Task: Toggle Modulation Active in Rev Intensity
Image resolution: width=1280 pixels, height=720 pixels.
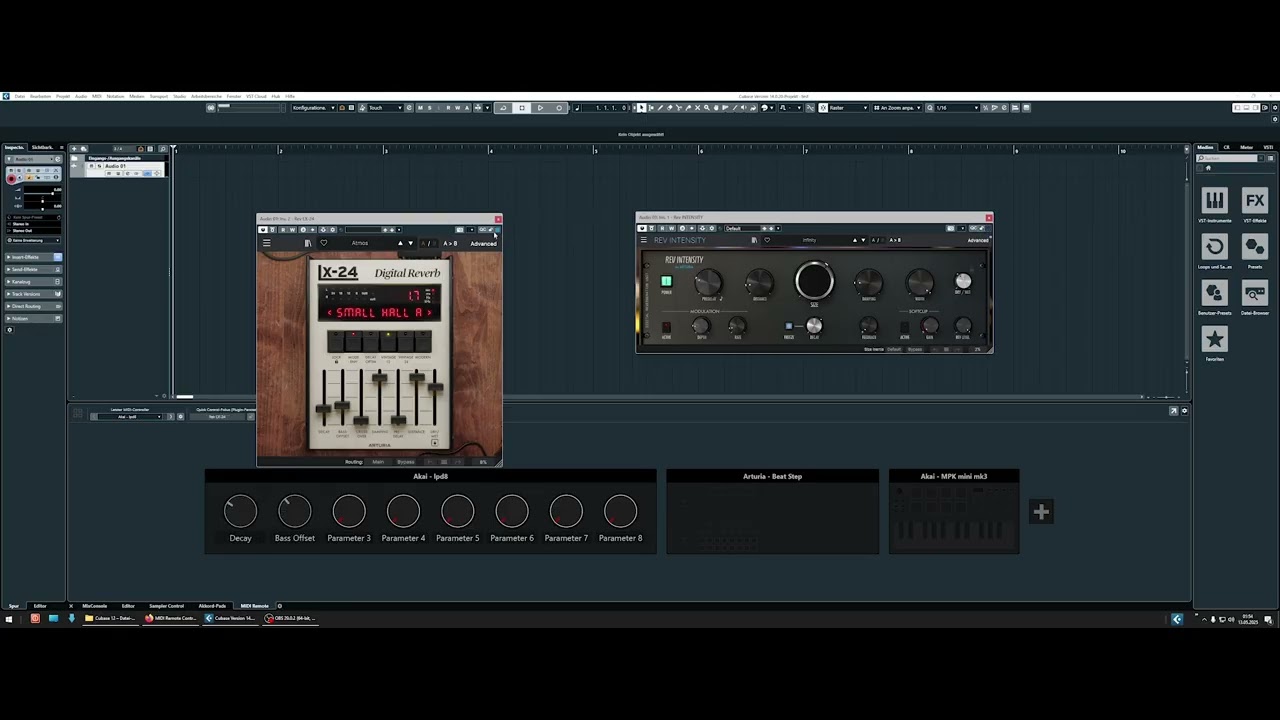Action: [666, 327]
